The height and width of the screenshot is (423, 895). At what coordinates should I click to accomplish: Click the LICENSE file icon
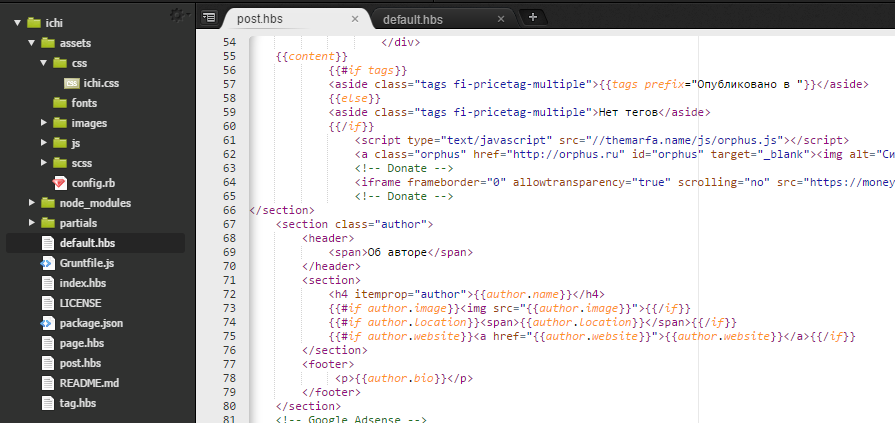(x=47, y=303)
